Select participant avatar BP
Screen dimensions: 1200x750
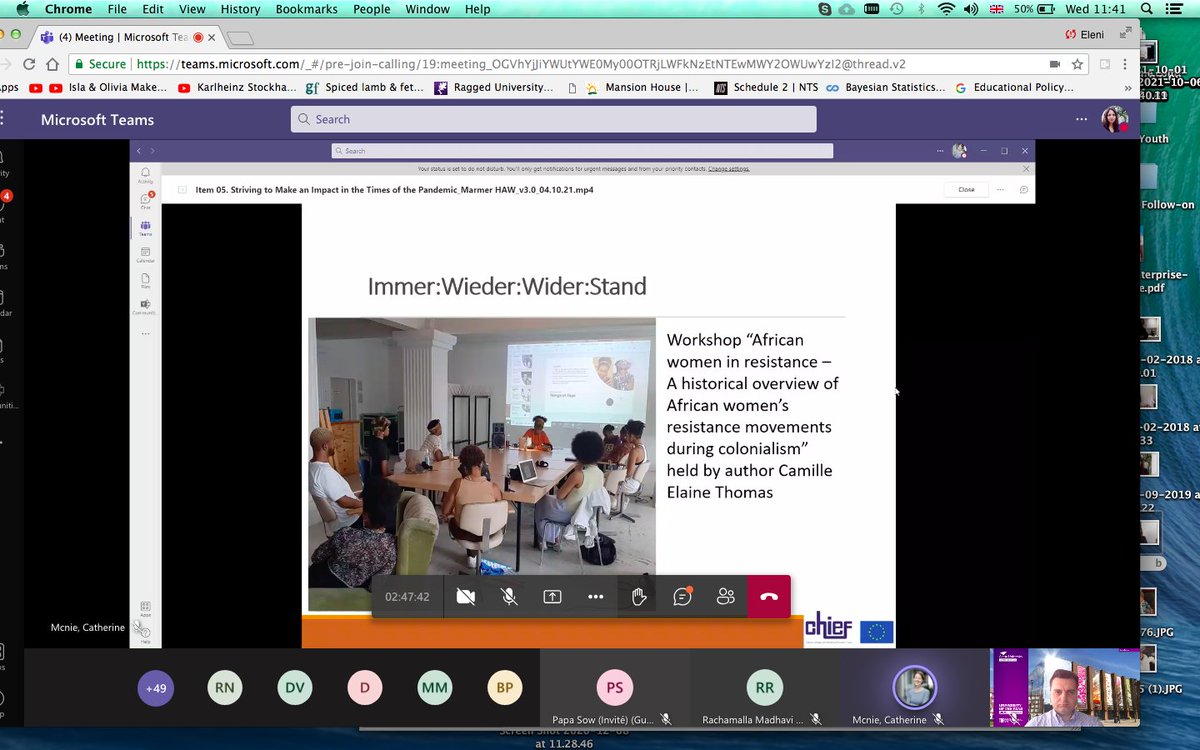[x=505, y=688]
